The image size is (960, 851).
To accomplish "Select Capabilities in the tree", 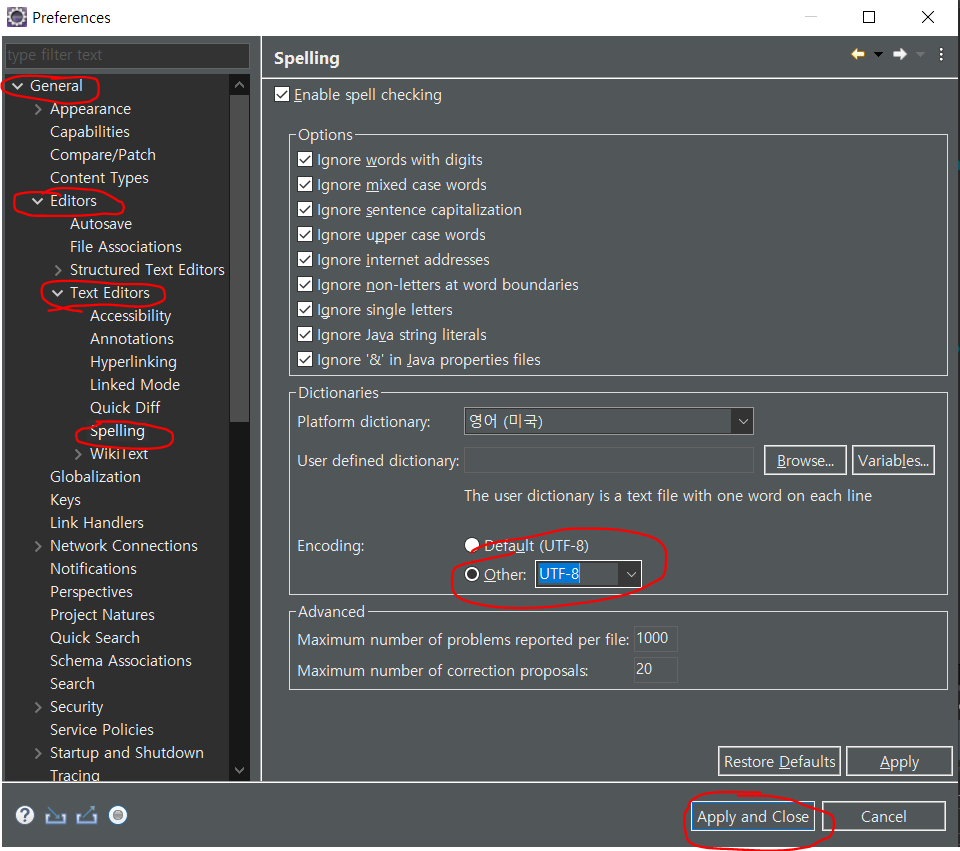I will [90, 132].
